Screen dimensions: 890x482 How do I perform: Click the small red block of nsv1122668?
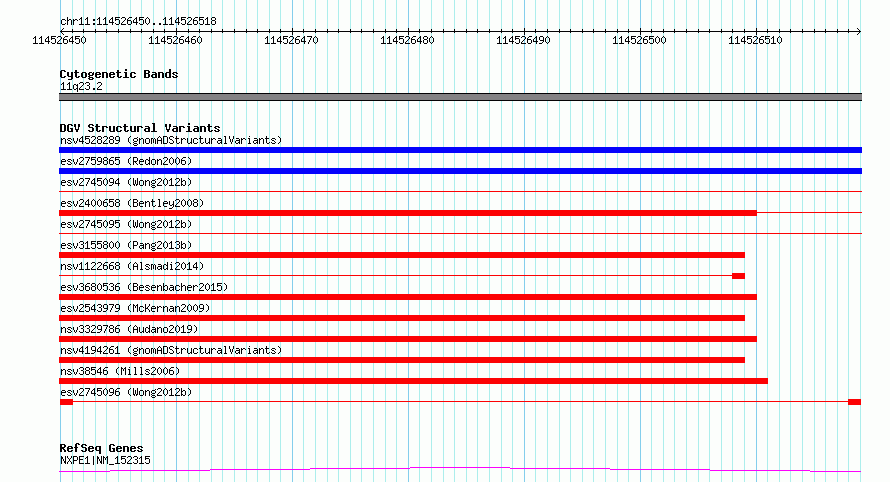738,276
